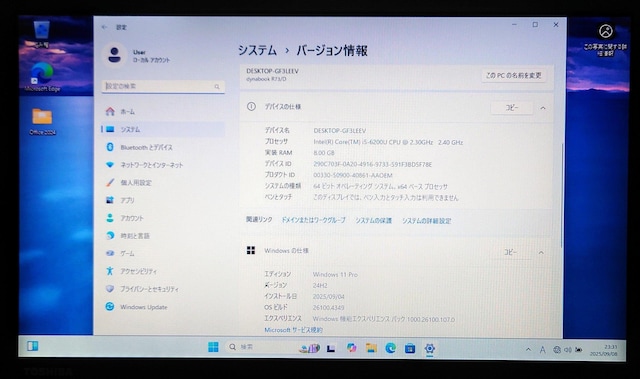Collapse the デバイスの仕様 section chevron

[543, 108]
